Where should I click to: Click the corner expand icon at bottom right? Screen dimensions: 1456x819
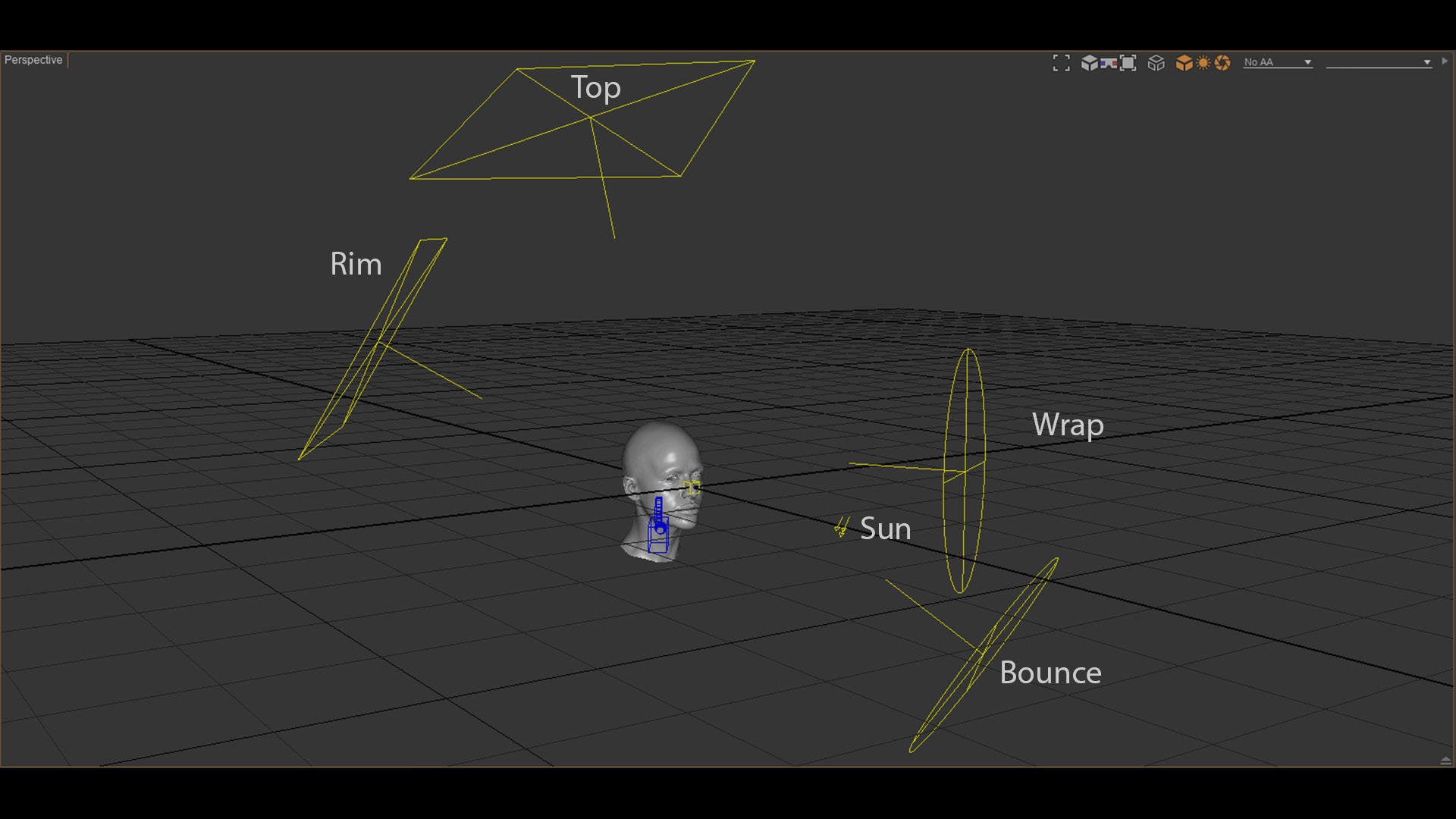pyautogui.click(x=1445, y=760)
